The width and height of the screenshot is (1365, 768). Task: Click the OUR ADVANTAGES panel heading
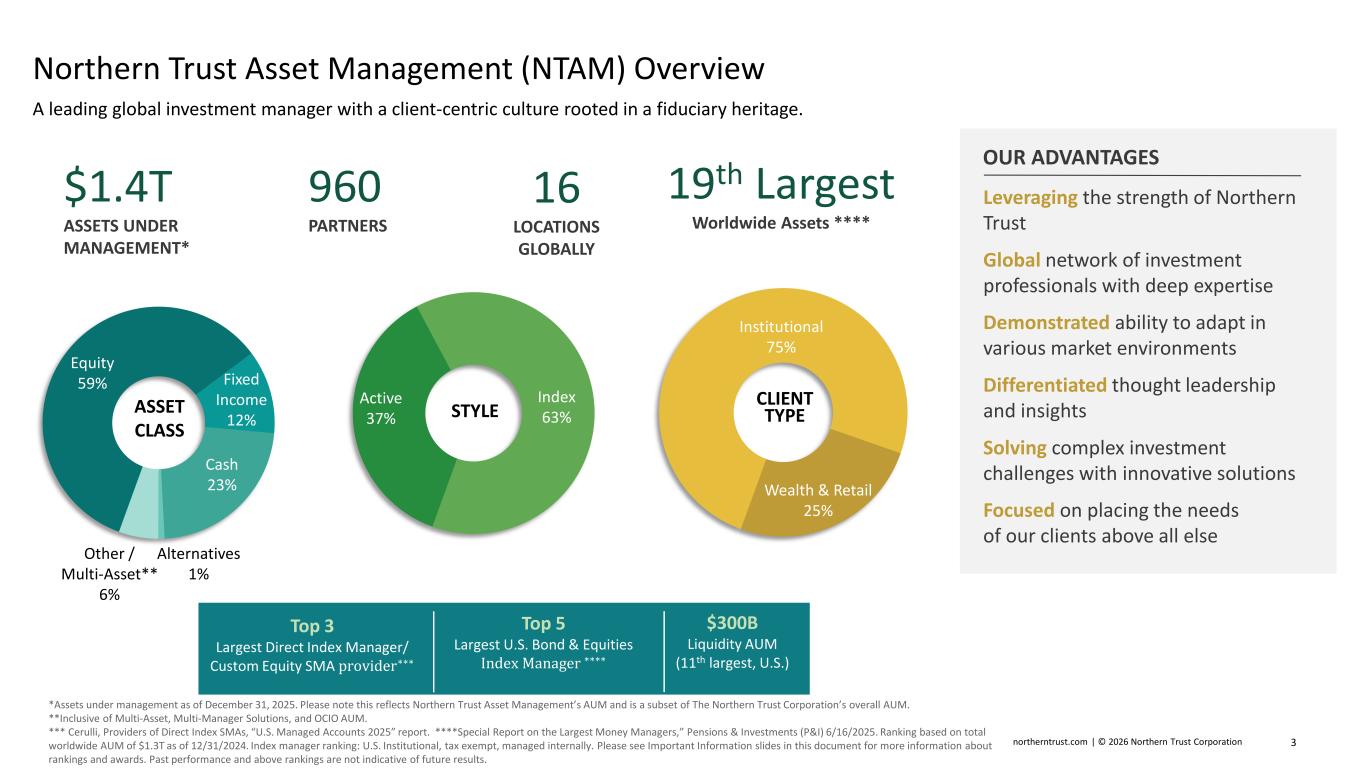(1071, 158)
